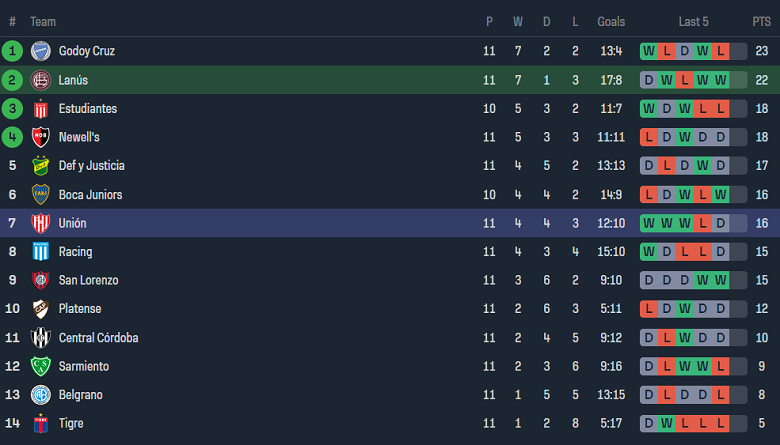Click Lanús's latest win result badge
Image resolution: width=780 pixels, height=445 pixels.
721,80
